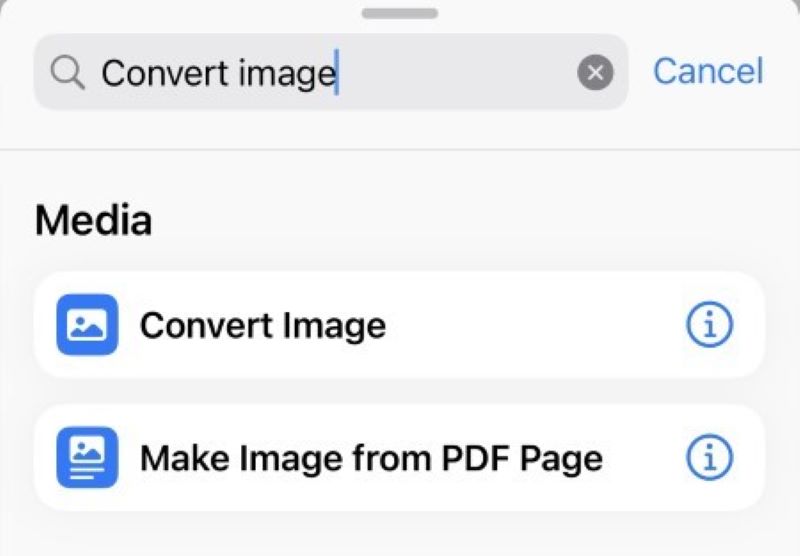Choose the Convert Image action row
800x556 pixels.
(399, 324)
